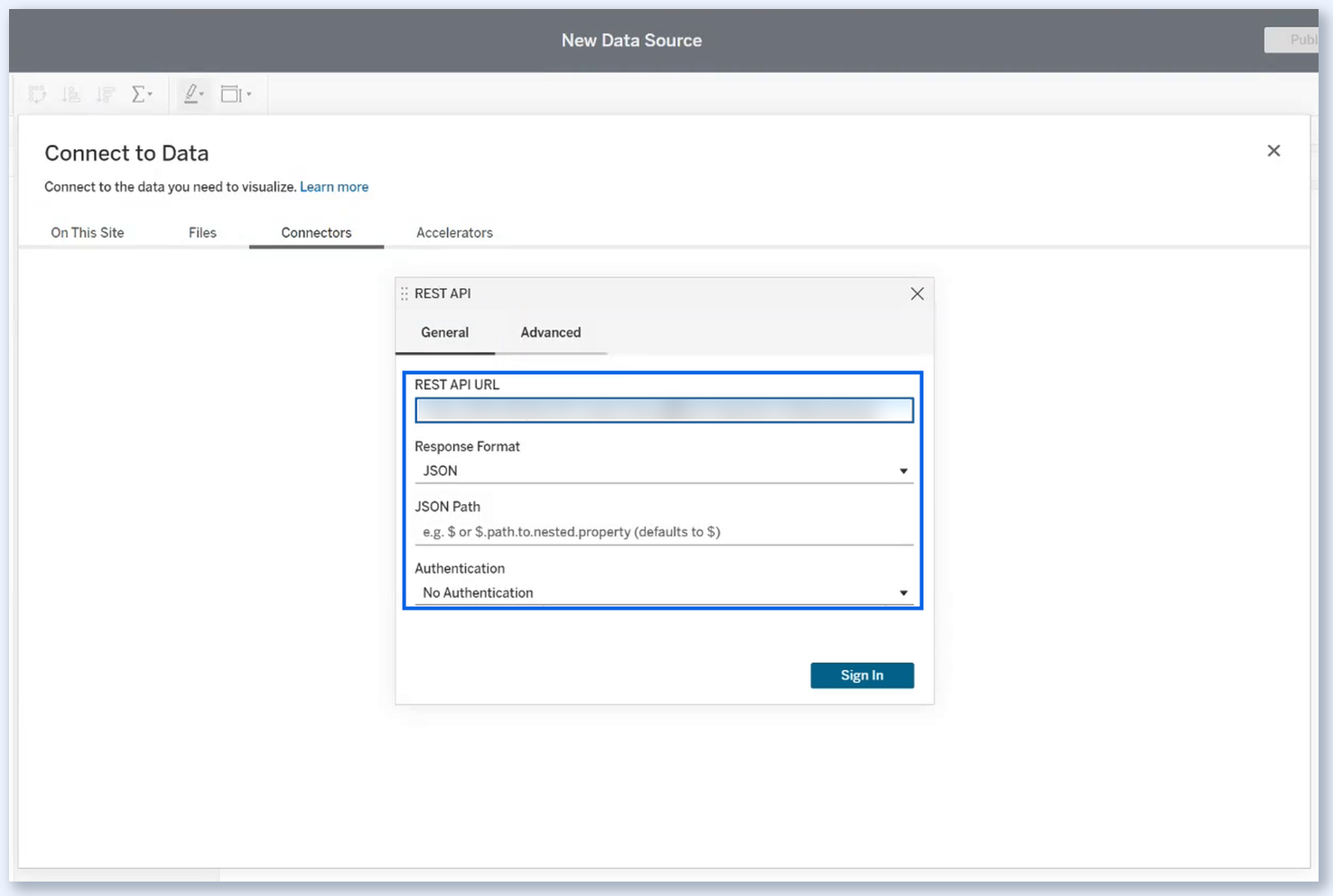Expand the Authentication dropdown
The width and height of the screenshot is (1333, 896).
coord(664,593)
